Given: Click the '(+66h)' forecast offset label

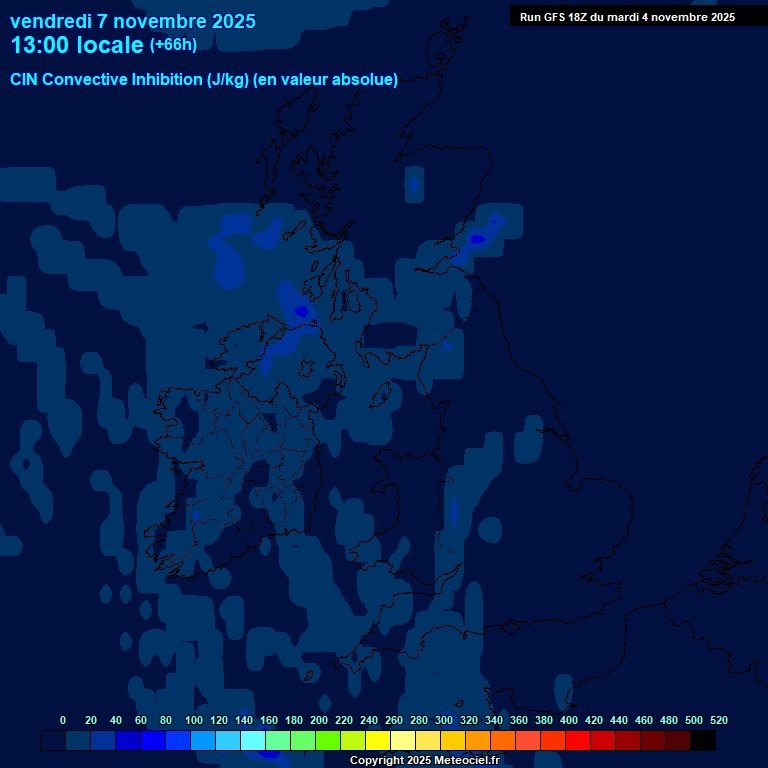Looking at the screenshot, I should [x=173, y=45].
